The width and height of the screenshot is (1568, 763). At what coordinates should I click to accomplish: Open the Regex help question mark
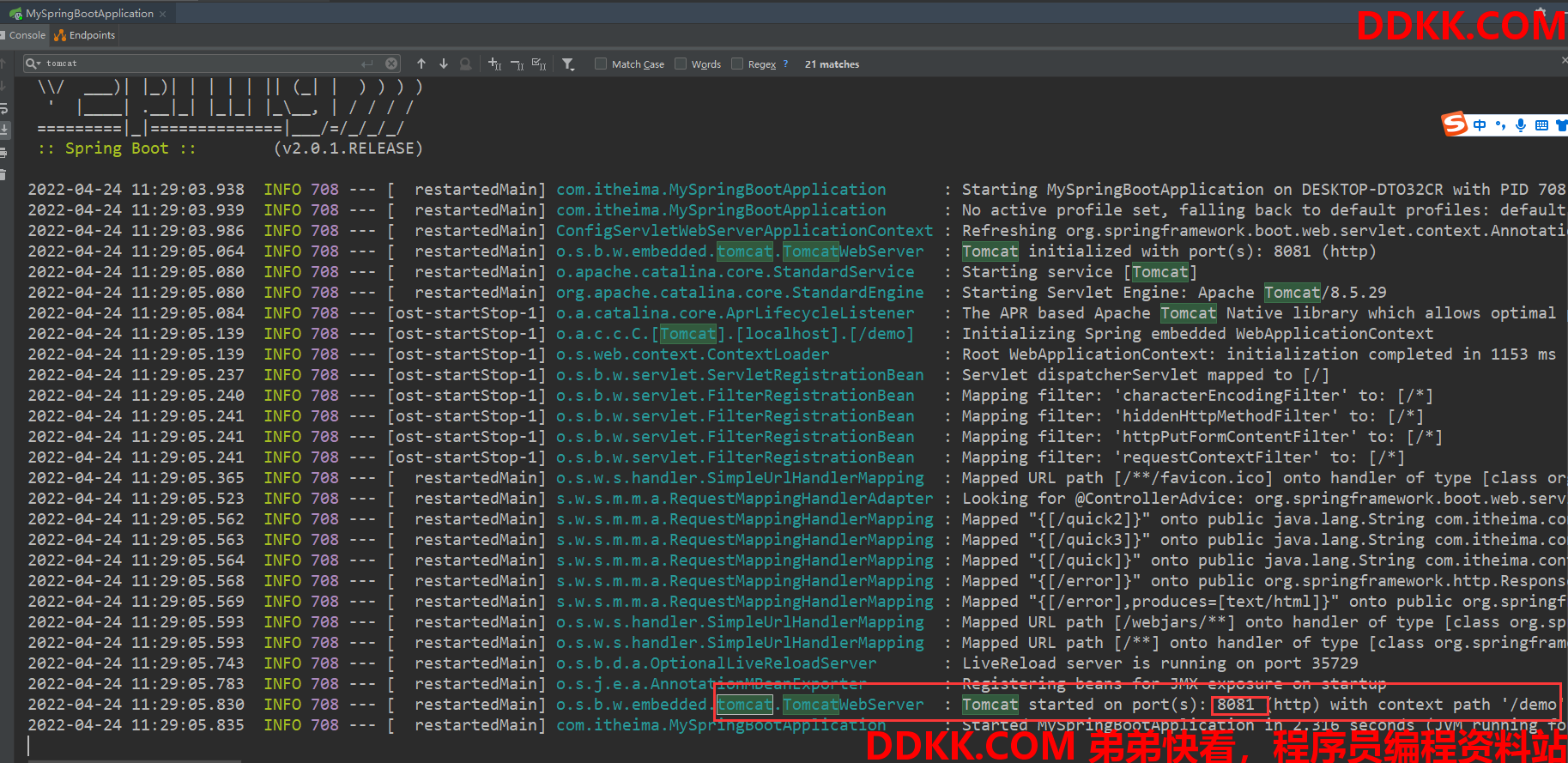[785, 64]
